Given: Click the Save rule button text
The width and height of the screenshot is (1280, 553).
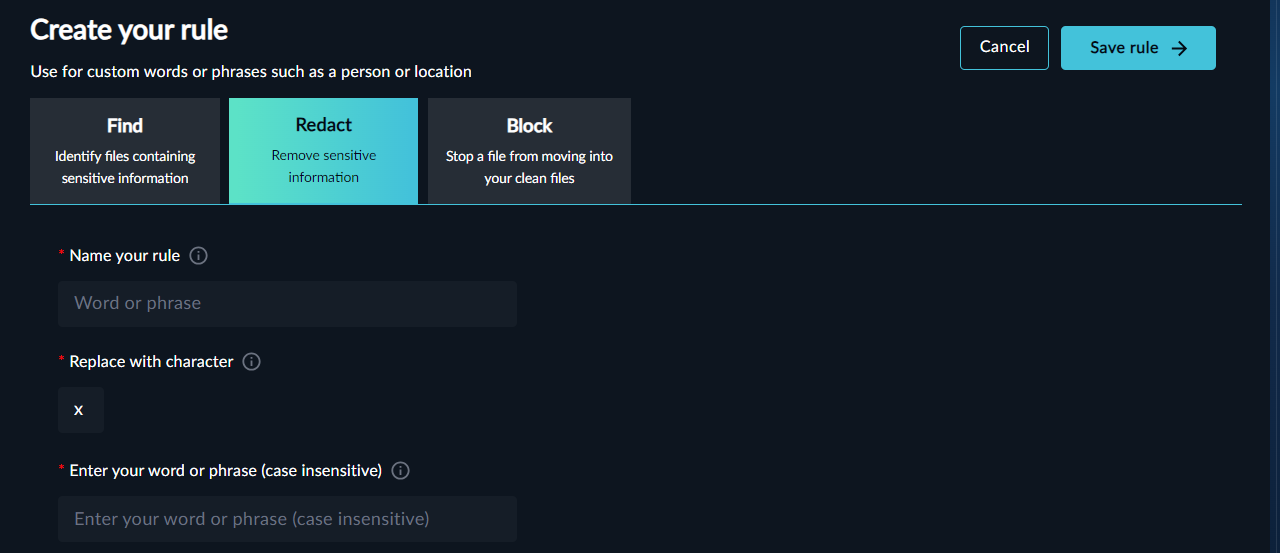Looking at the screenshot, I should point(1124,48).
